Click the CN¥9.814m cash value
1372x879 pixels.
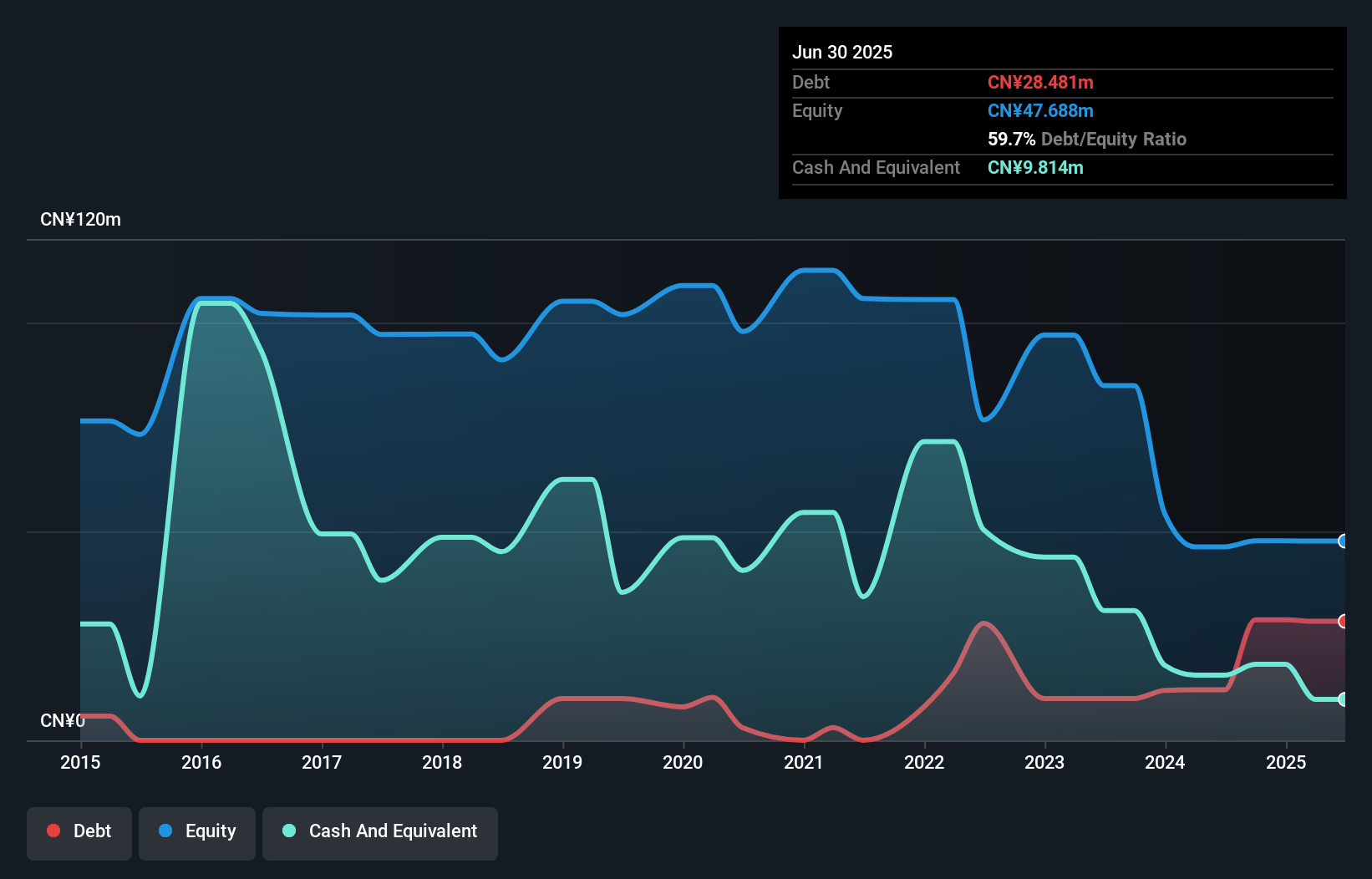pyautogui.click(x=1035, y=167)
